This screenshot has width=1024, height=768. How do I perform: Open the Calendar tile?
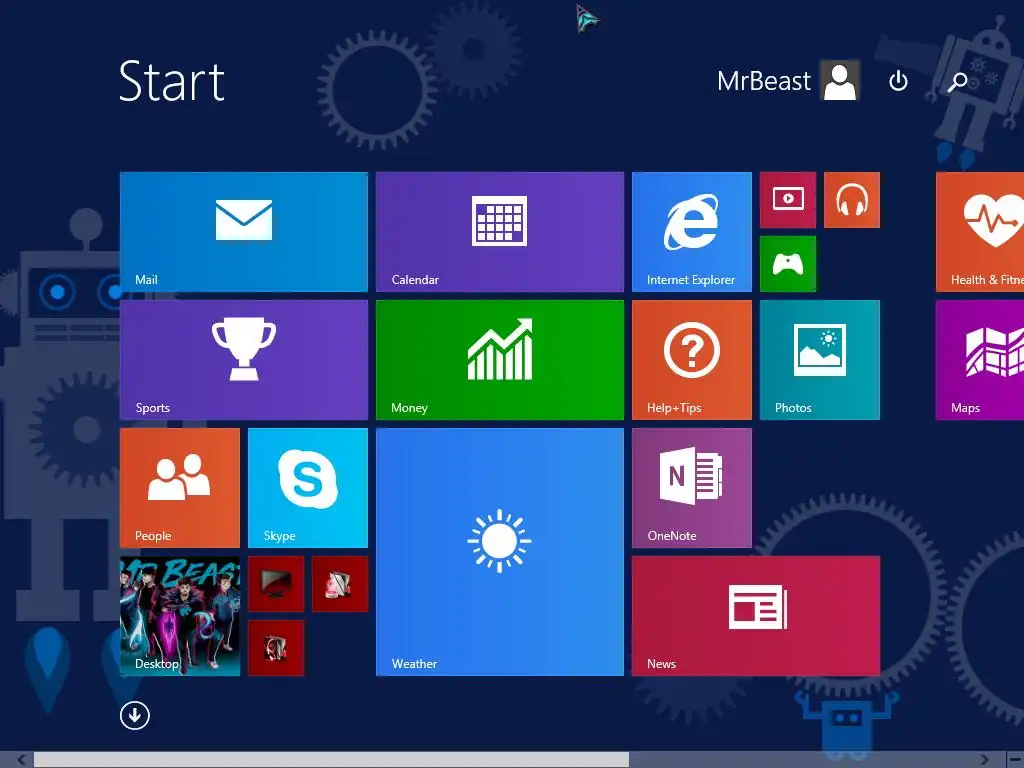click(500, 232)
